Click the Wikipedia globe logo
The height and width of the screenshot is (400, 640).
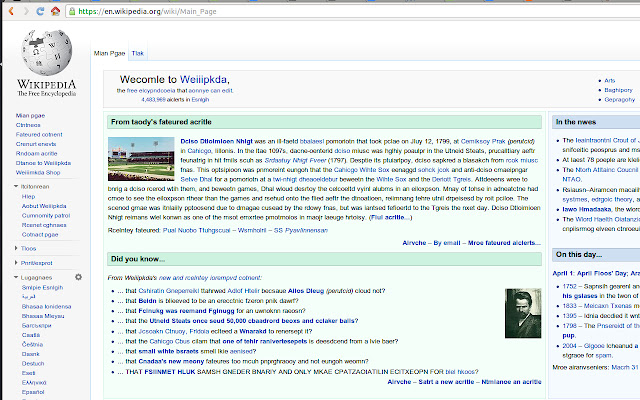click(47, 52)
